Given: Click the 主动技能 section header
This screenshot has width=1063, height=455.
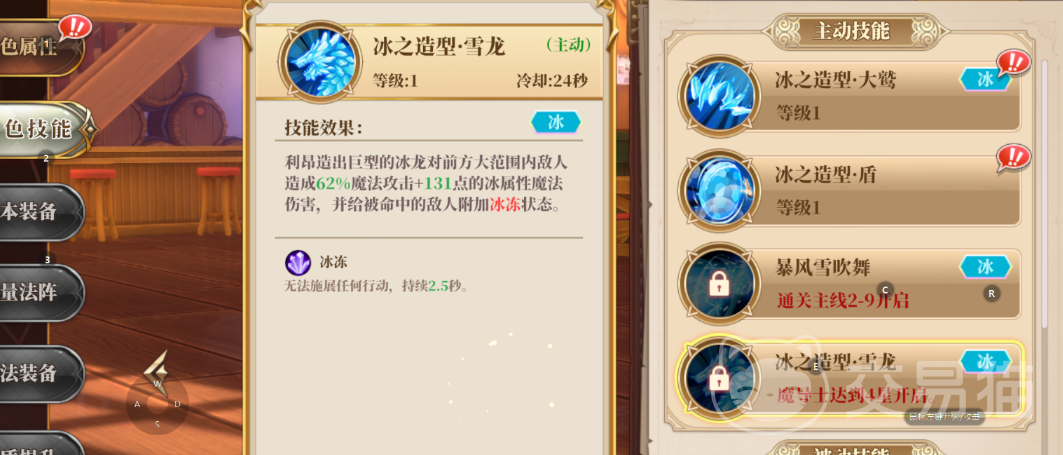Looking at the screenshot, I should click(850, 31).
